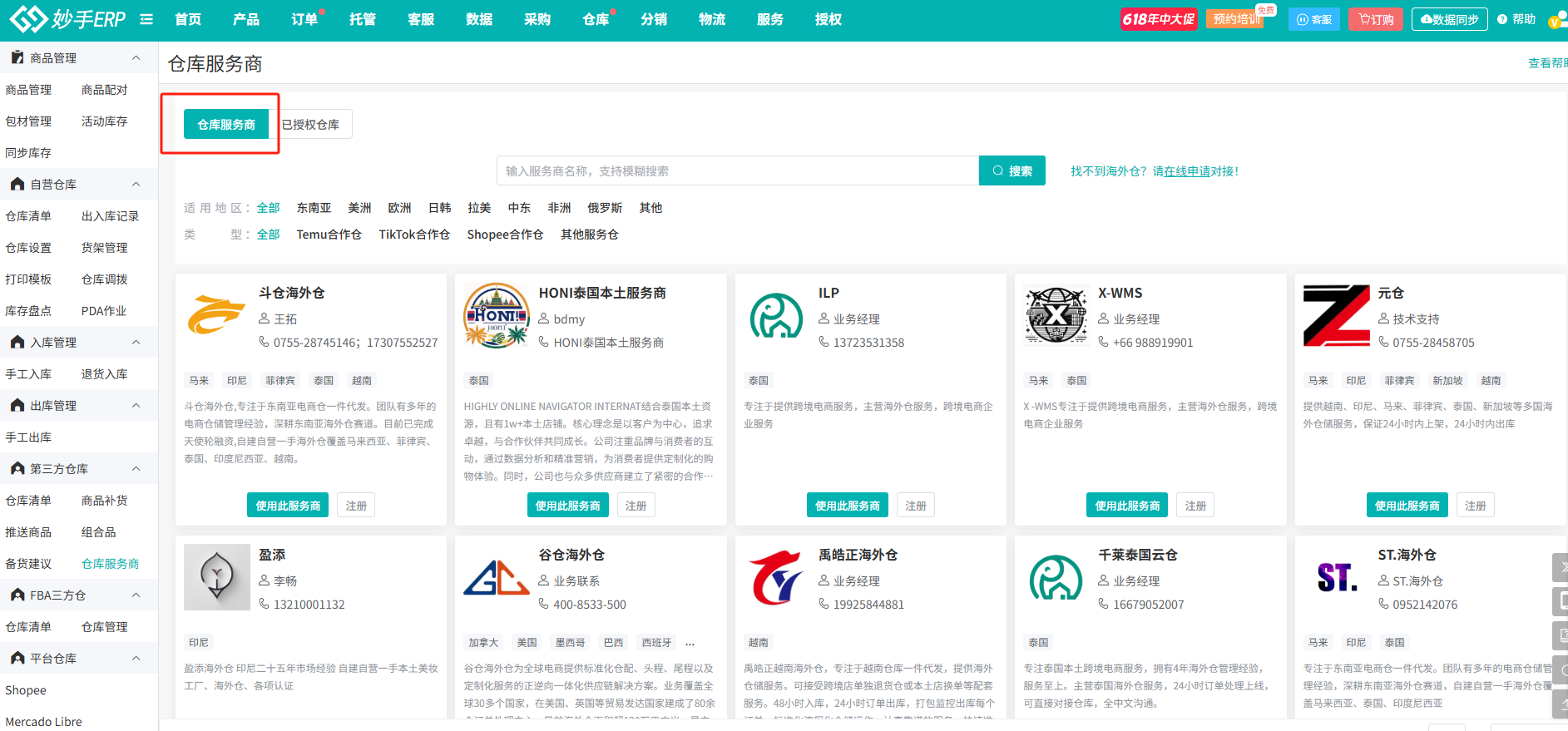The image size is (1568, 731).
Task: Collapse the 自营仓库 sidebar section
Action: click(x=136, y=184)
